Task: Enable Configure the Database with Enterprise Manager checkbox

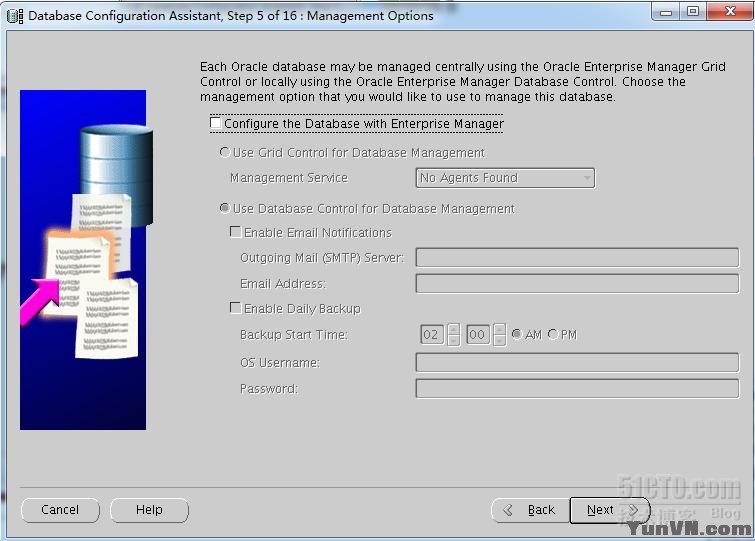Action: pos(216,123)
